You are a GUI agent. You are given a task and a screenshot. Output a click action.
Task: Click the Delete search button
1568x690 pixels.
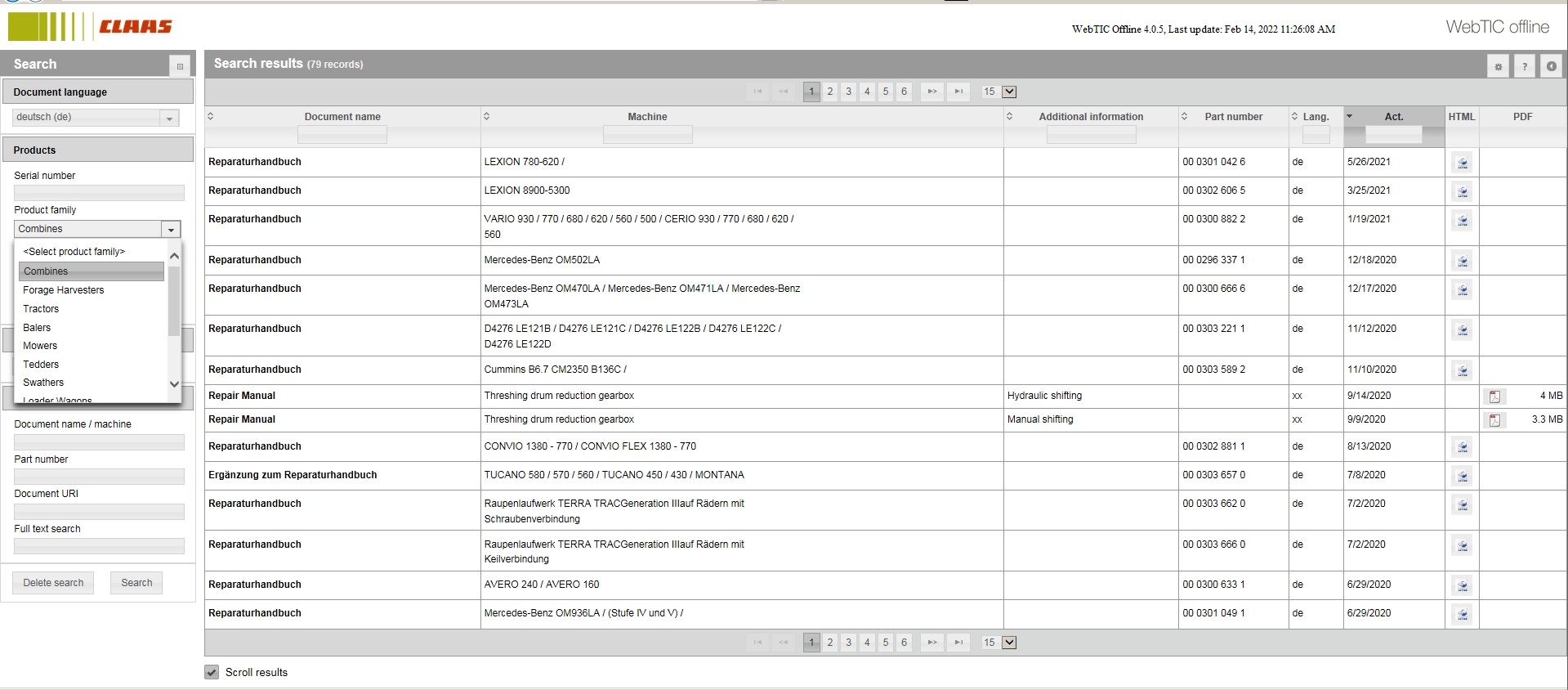tap(53, 583)
